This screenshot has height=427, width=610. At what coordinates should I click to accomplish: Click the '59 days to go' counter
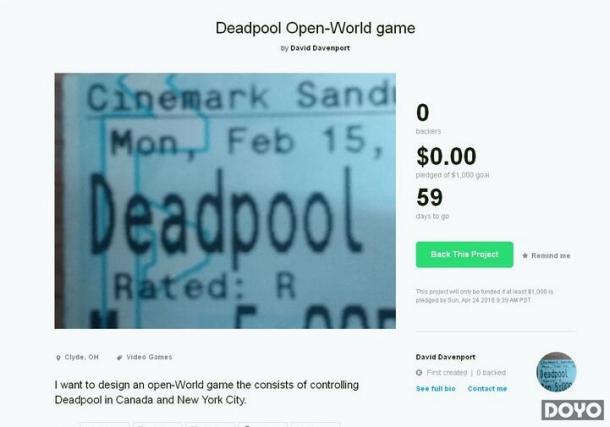pyautogui.click(x=432, y=203)
